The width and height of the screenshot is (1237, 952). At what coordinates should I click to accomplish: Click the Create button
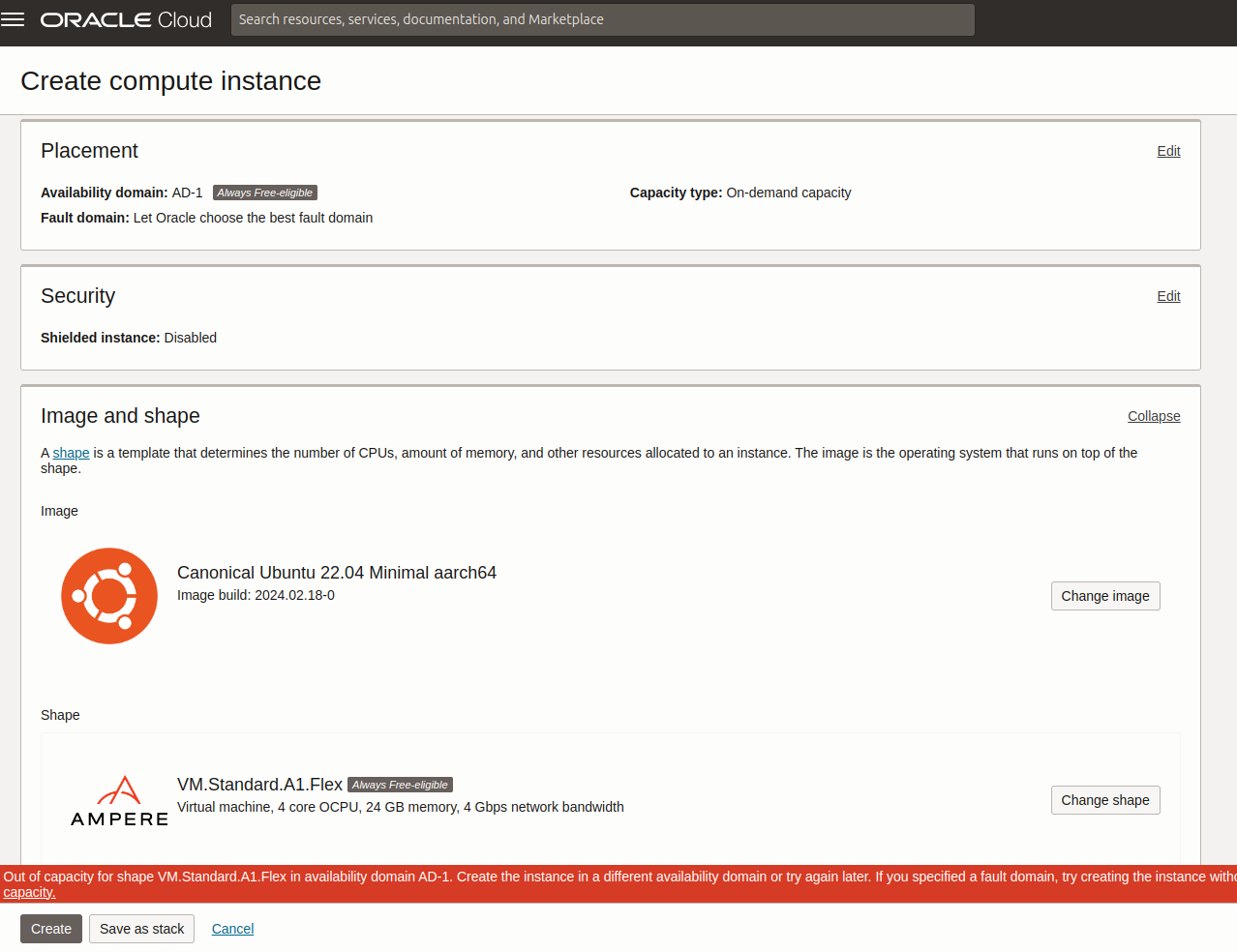click(x=50, y=928)
